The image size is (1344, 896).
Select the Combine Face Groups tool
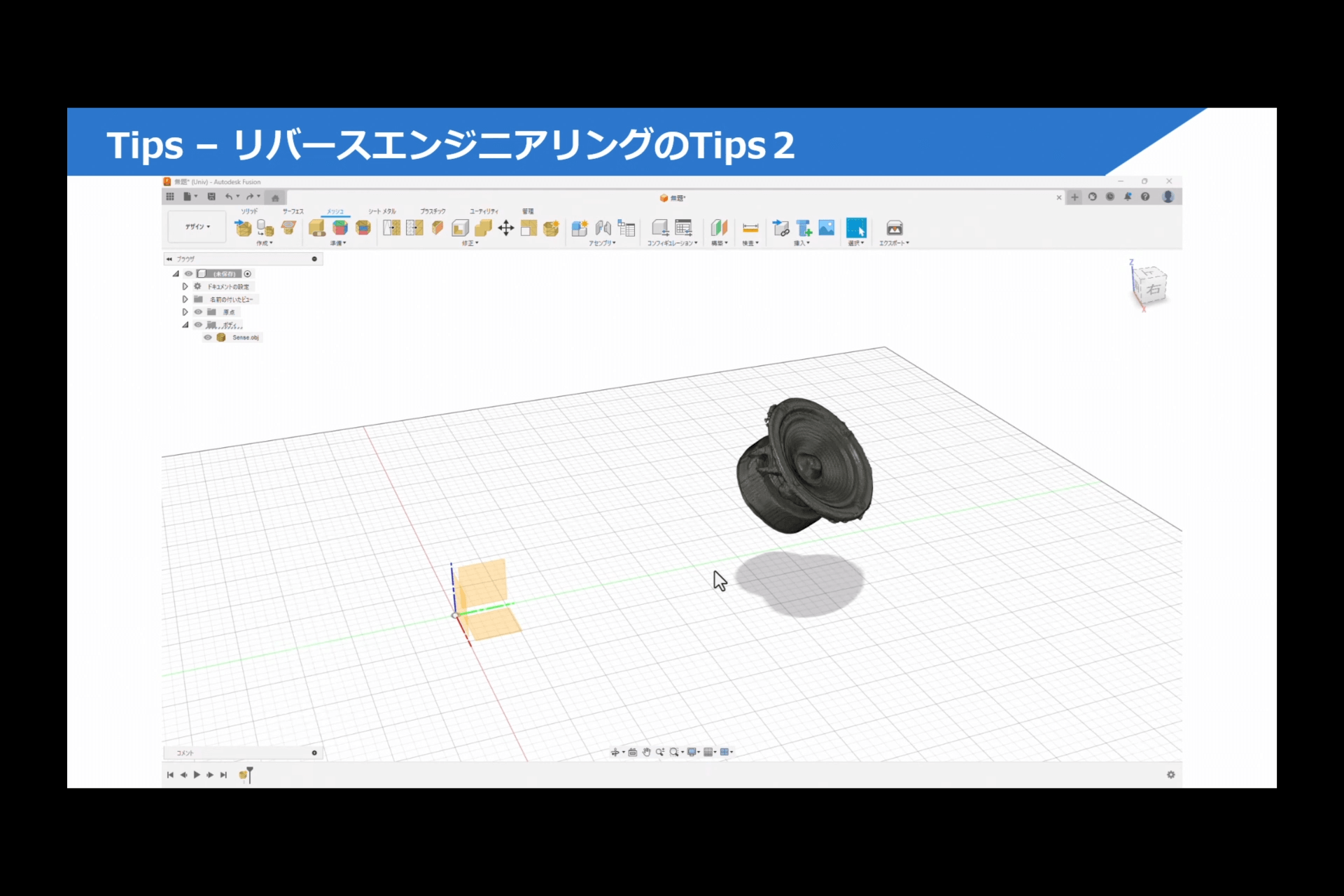pyautogui.click(x=363, y=227)
